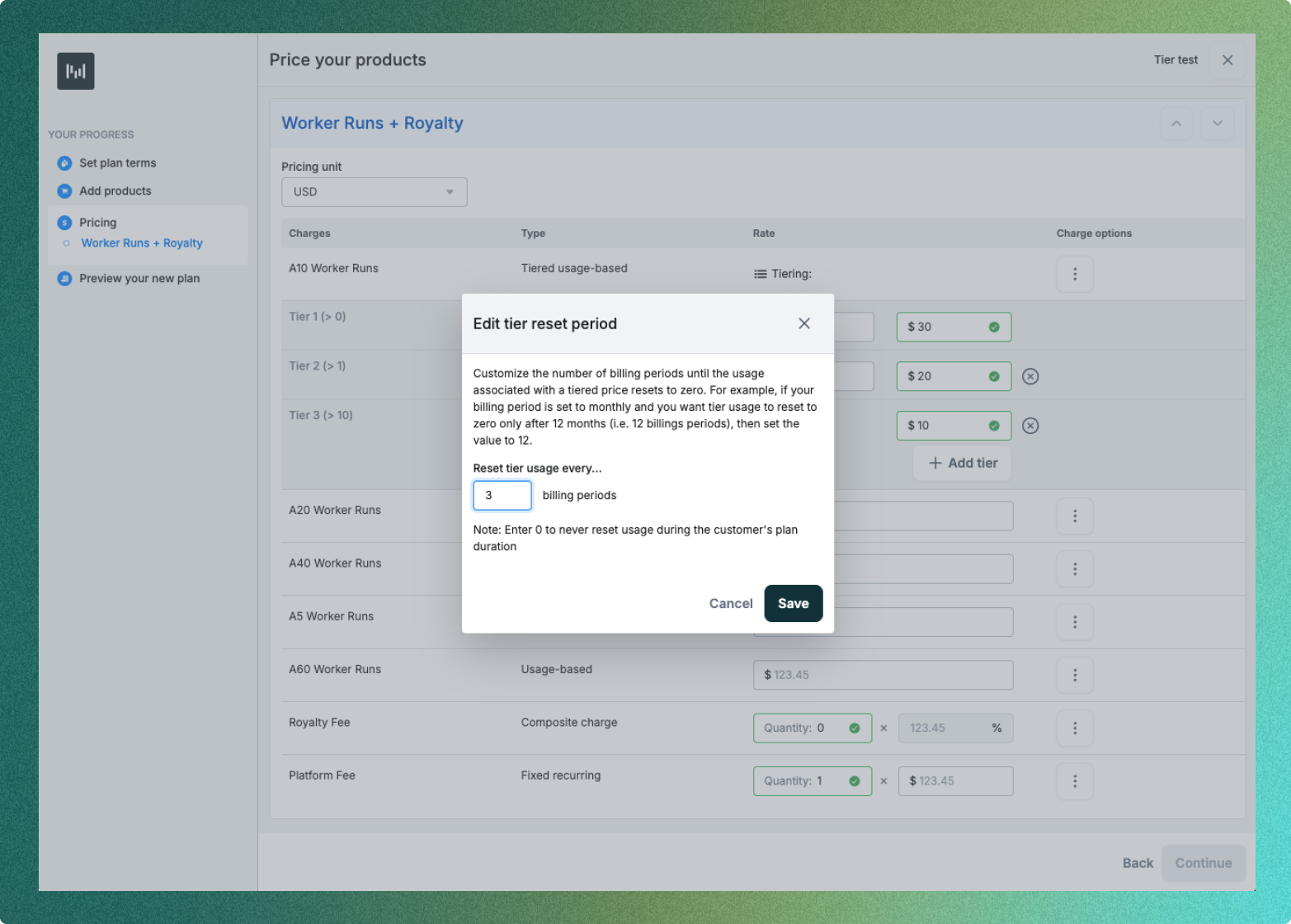Click the app logo in the sidebar
Screen dimensions: 1291x924
[x=75, y=71]
